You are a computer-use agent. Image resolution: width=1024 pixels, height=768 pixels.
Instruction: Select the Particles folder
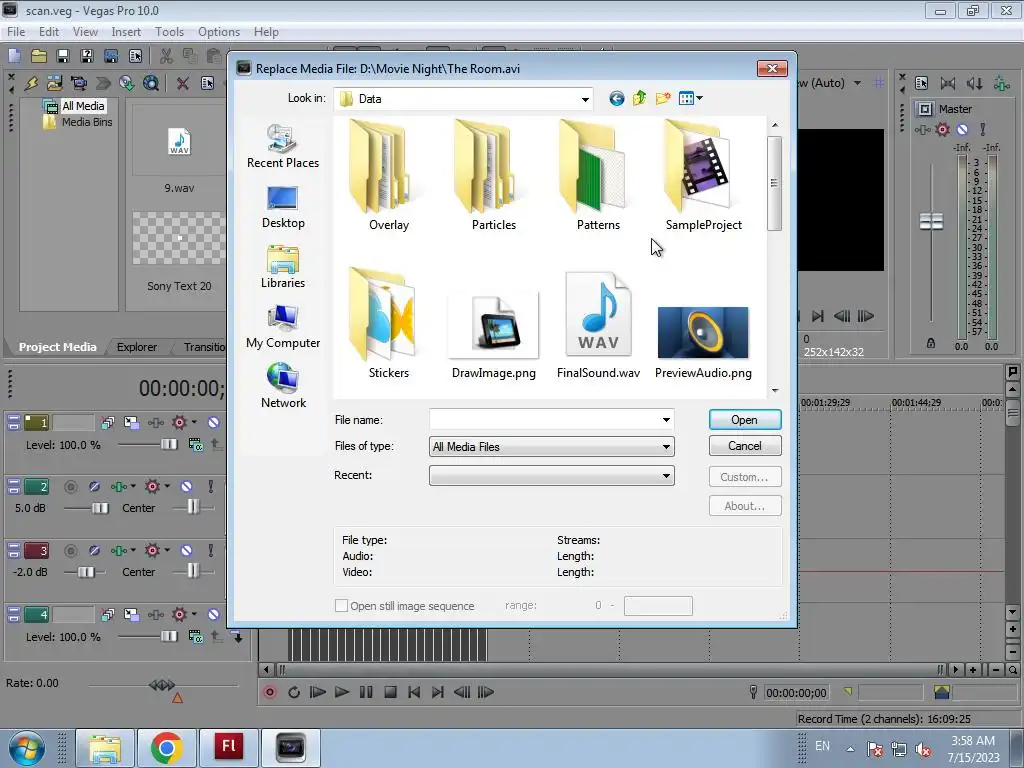pyautogui.click(x=494, y=176)
